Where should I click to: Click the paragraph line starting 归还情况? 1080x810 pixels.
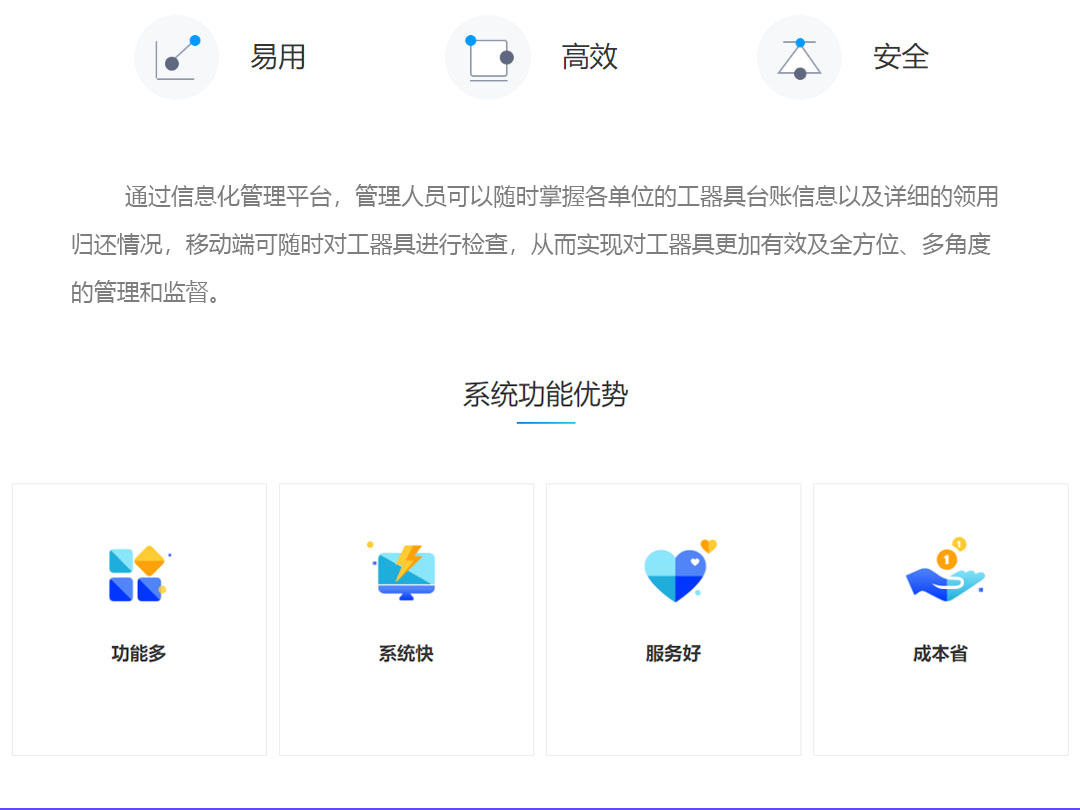click(530, 245)
